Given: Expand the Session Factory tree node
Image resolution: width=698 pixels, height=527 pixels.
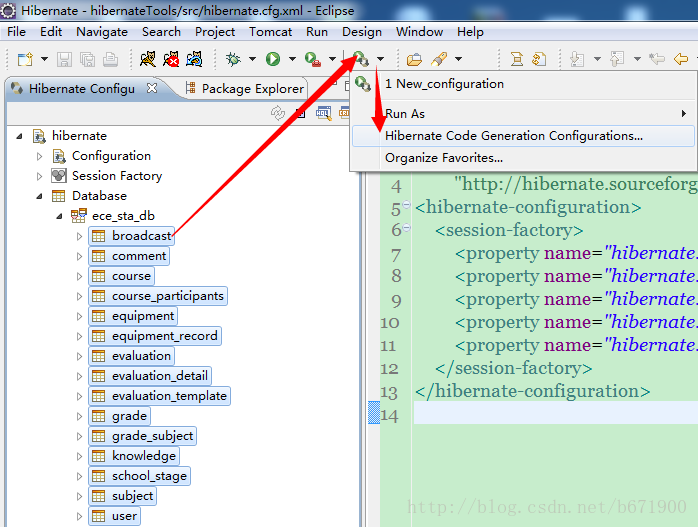Looking at the screenshot, I should (x=39, y=176).
